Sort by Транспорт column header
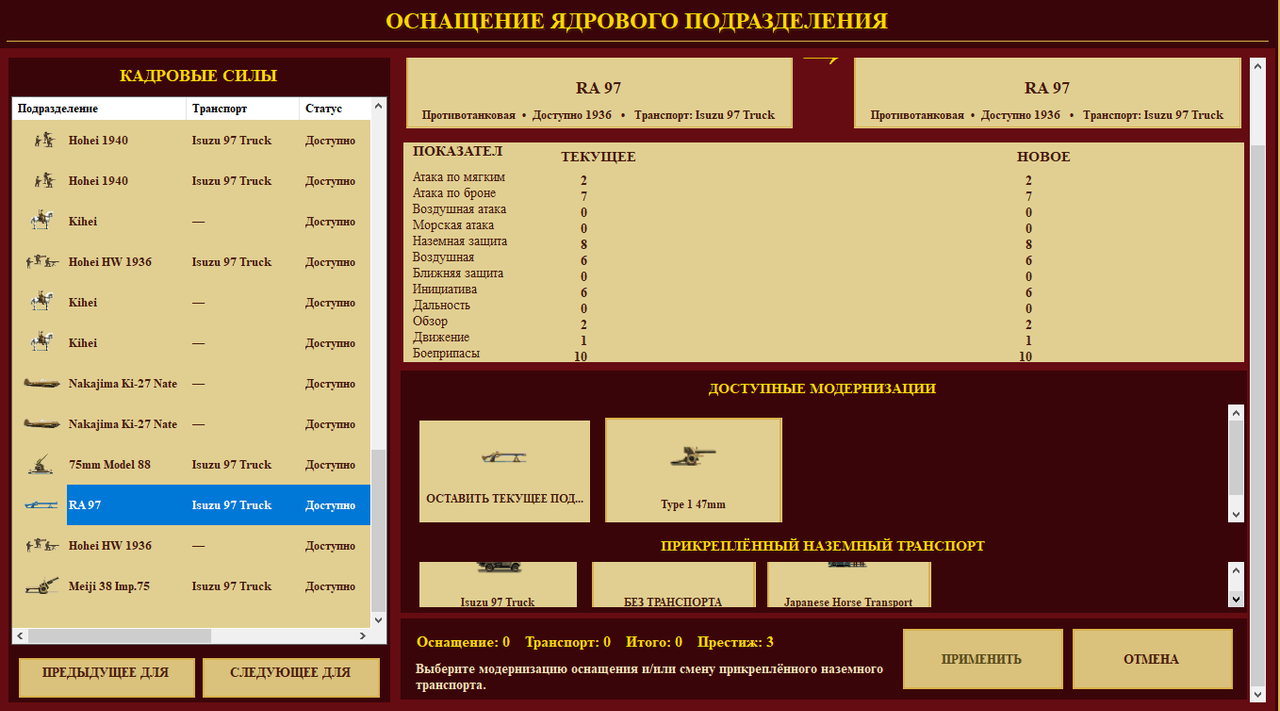This screenshot has height=711, width=1280. click(x=243, y=108)
